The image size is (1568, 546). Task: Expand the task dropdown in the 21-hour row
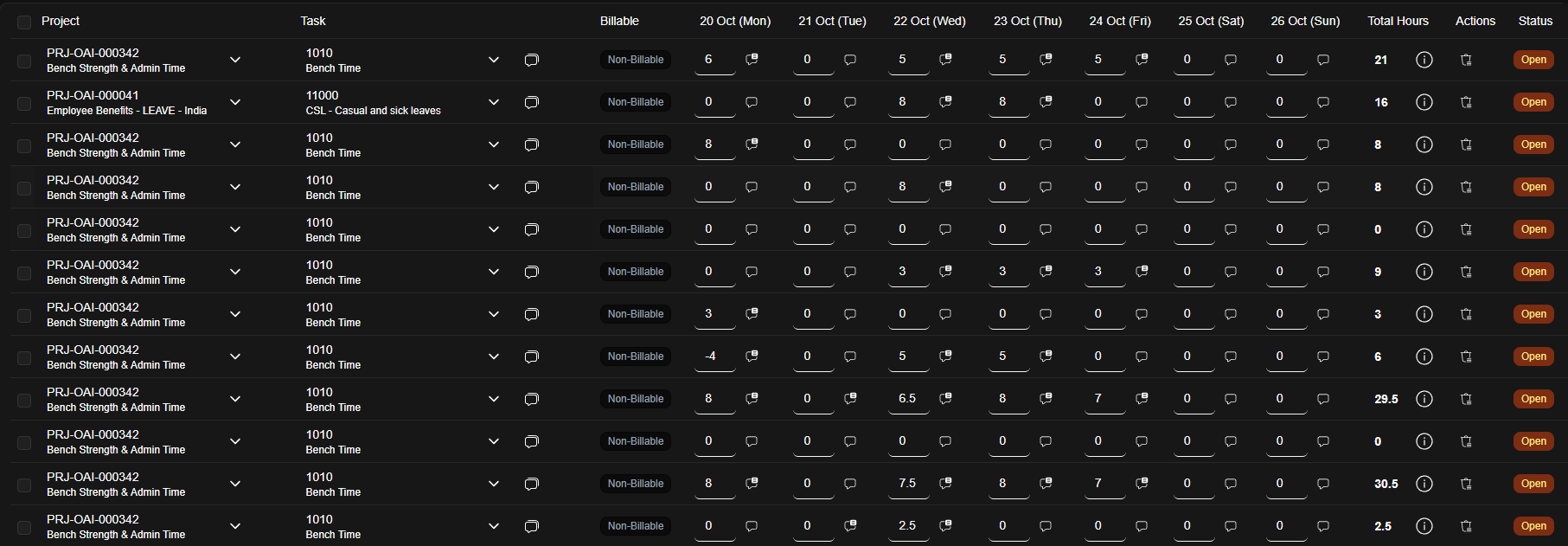click(x=494, y=60)
